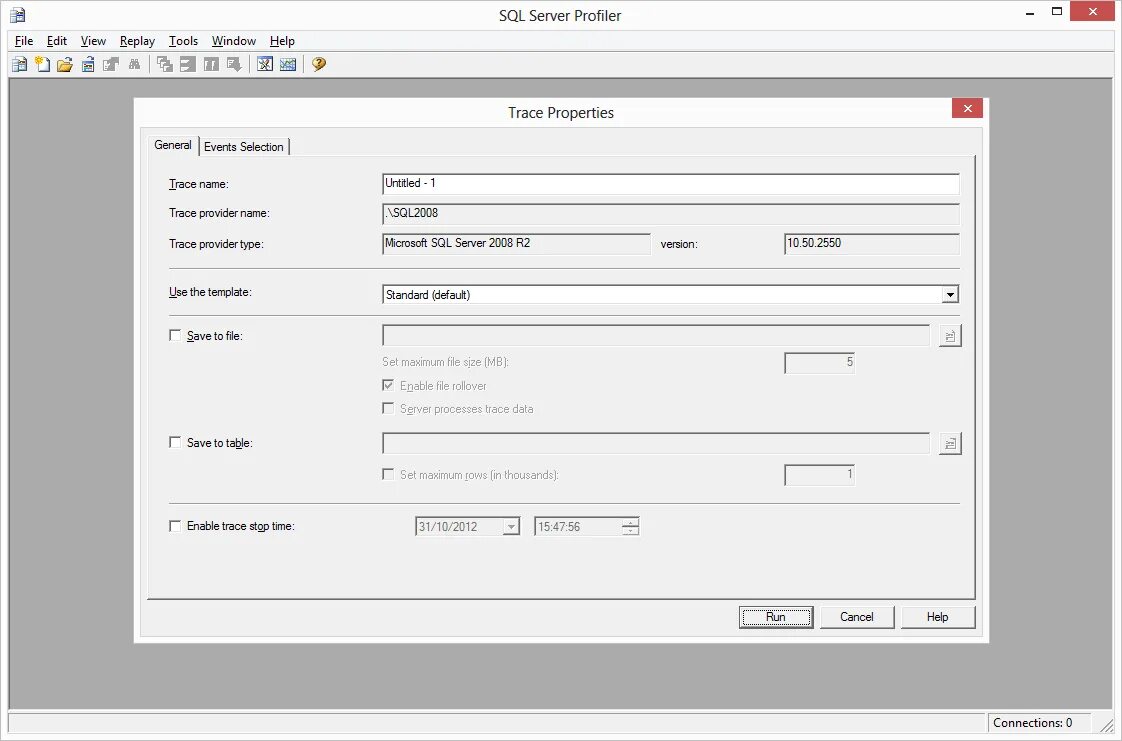Toggle Set maximum rows checkbox
This screenshot has width=1122, height=741.
pyautogui.click(x=388, y=474)
